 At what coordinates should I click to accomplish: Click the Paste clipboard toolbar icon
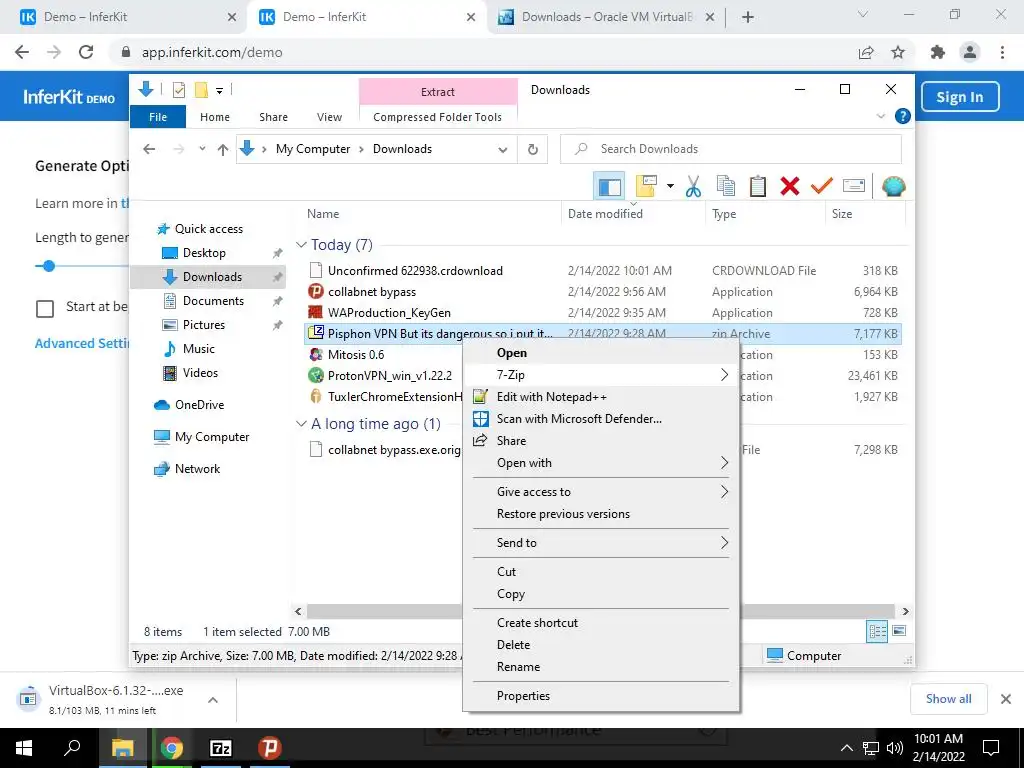758,187
